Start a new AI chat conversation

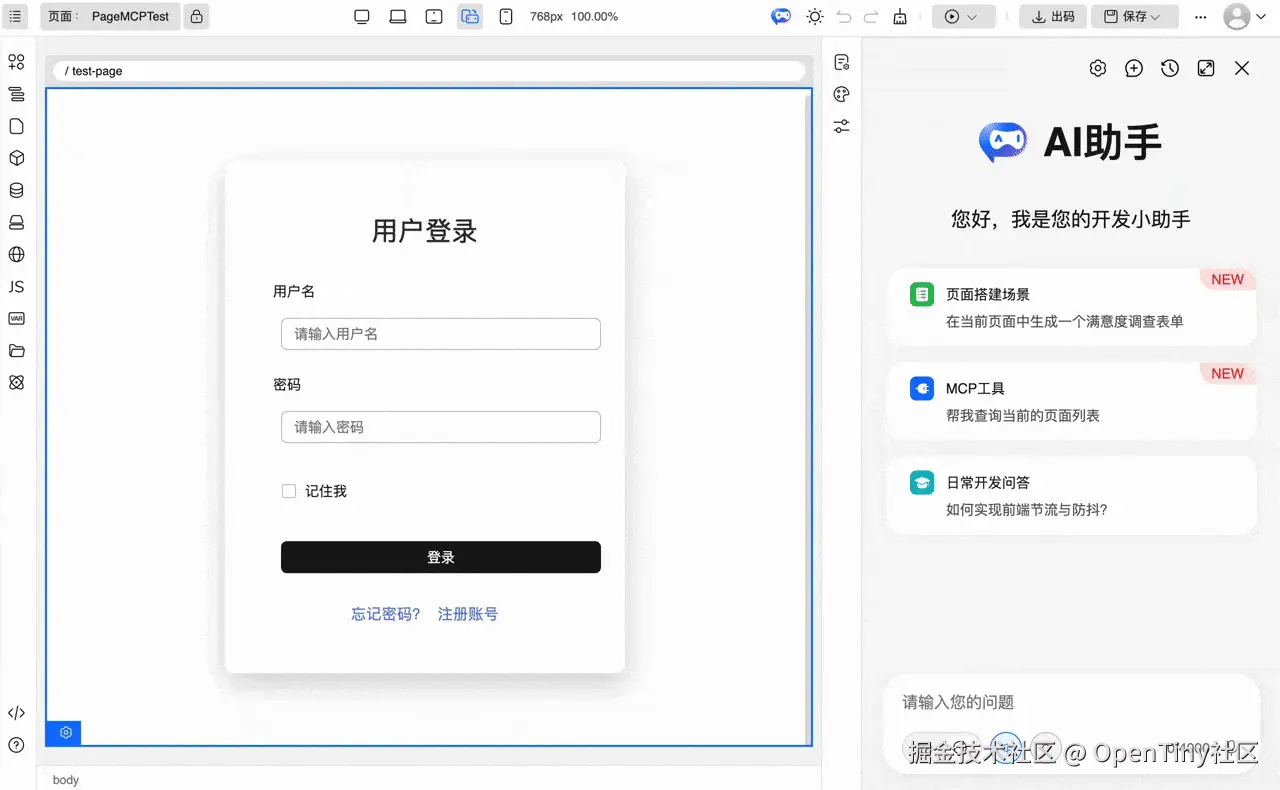point(1134,68)
